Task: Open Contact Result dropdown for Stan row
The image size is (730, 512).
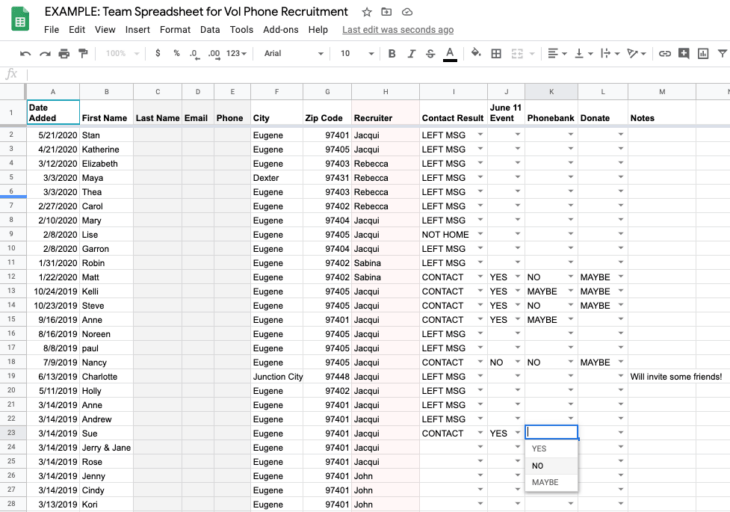Action: coord(480,135)
